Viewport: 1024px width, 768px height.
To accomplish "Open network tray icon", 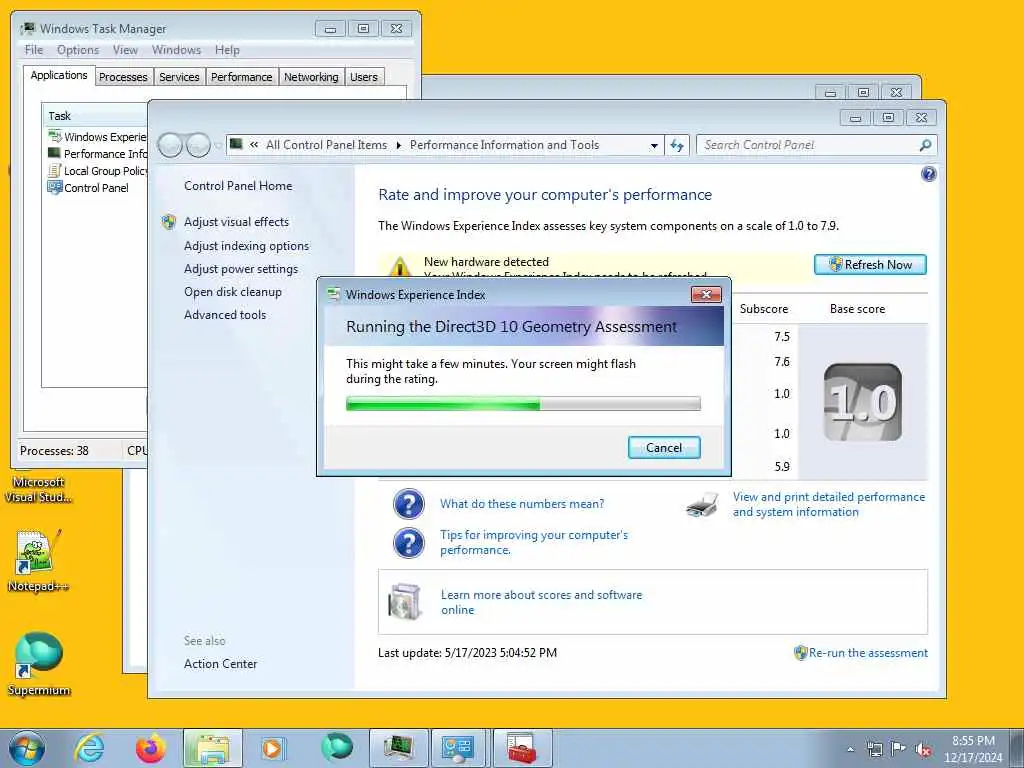I will click(x=874, y=749).
